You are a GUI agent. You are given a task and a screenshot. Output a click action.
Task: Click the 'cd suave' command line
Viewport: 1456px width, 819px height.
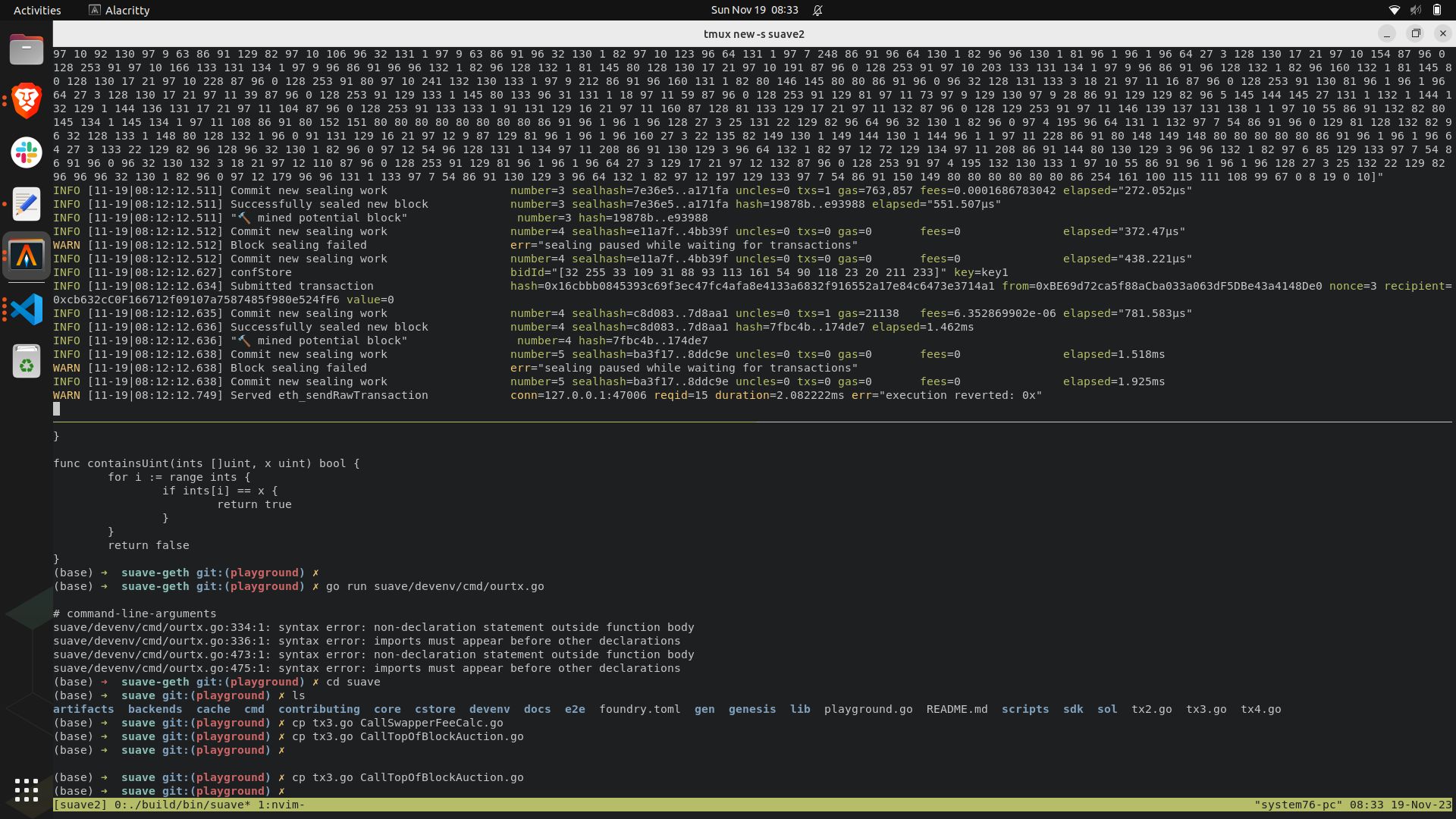coord(353,682)
